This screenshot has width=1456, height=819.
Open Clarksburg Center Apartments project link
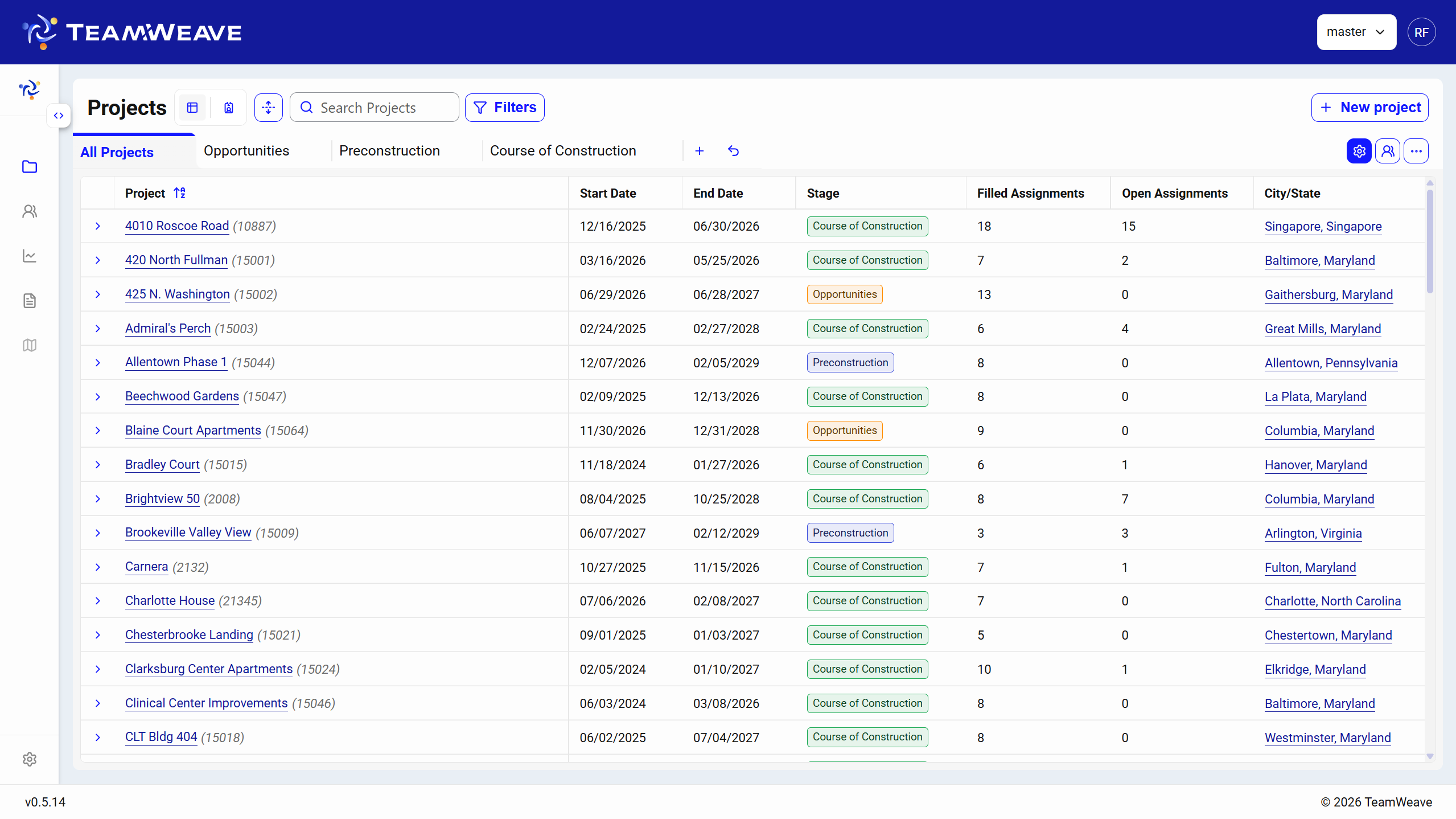(x=209, y=669)
